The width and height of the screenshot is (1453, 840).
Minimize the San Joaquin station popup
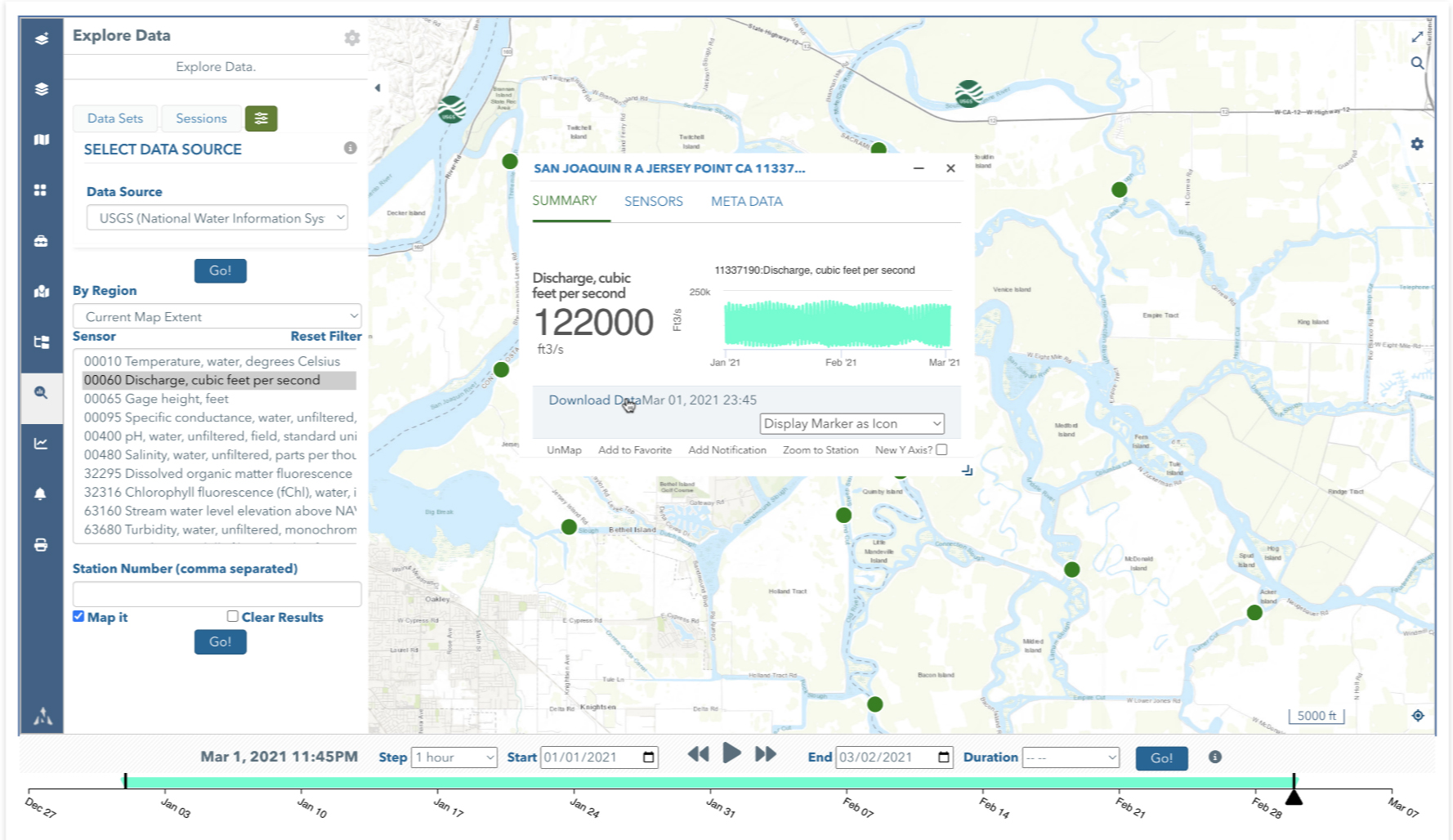click(919, 168)
